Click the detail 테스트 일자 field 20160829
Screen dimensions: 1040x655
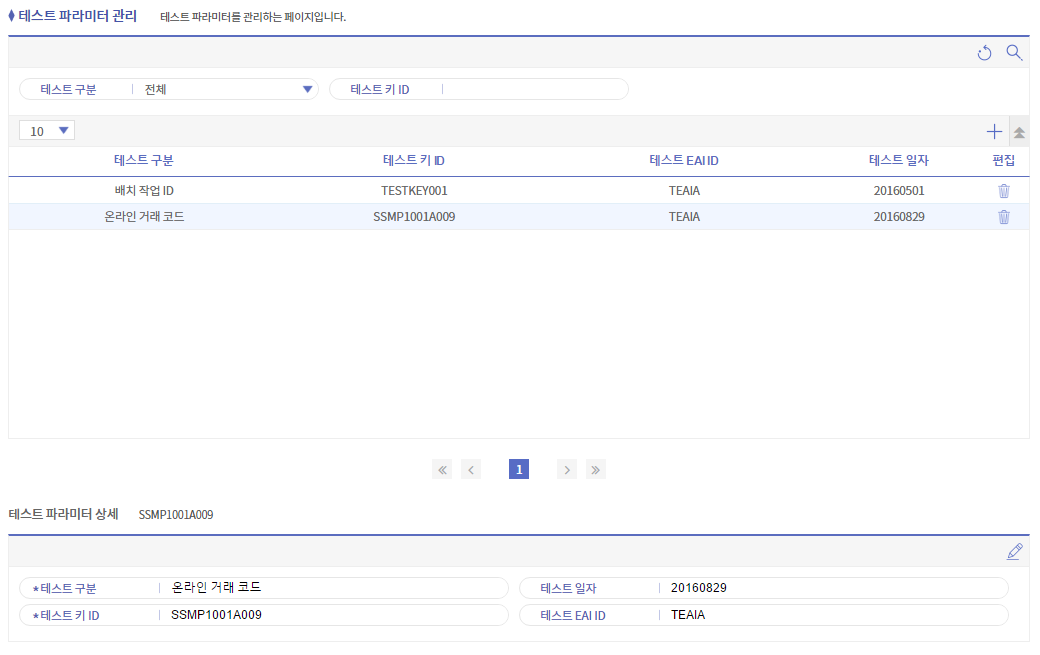698,588
